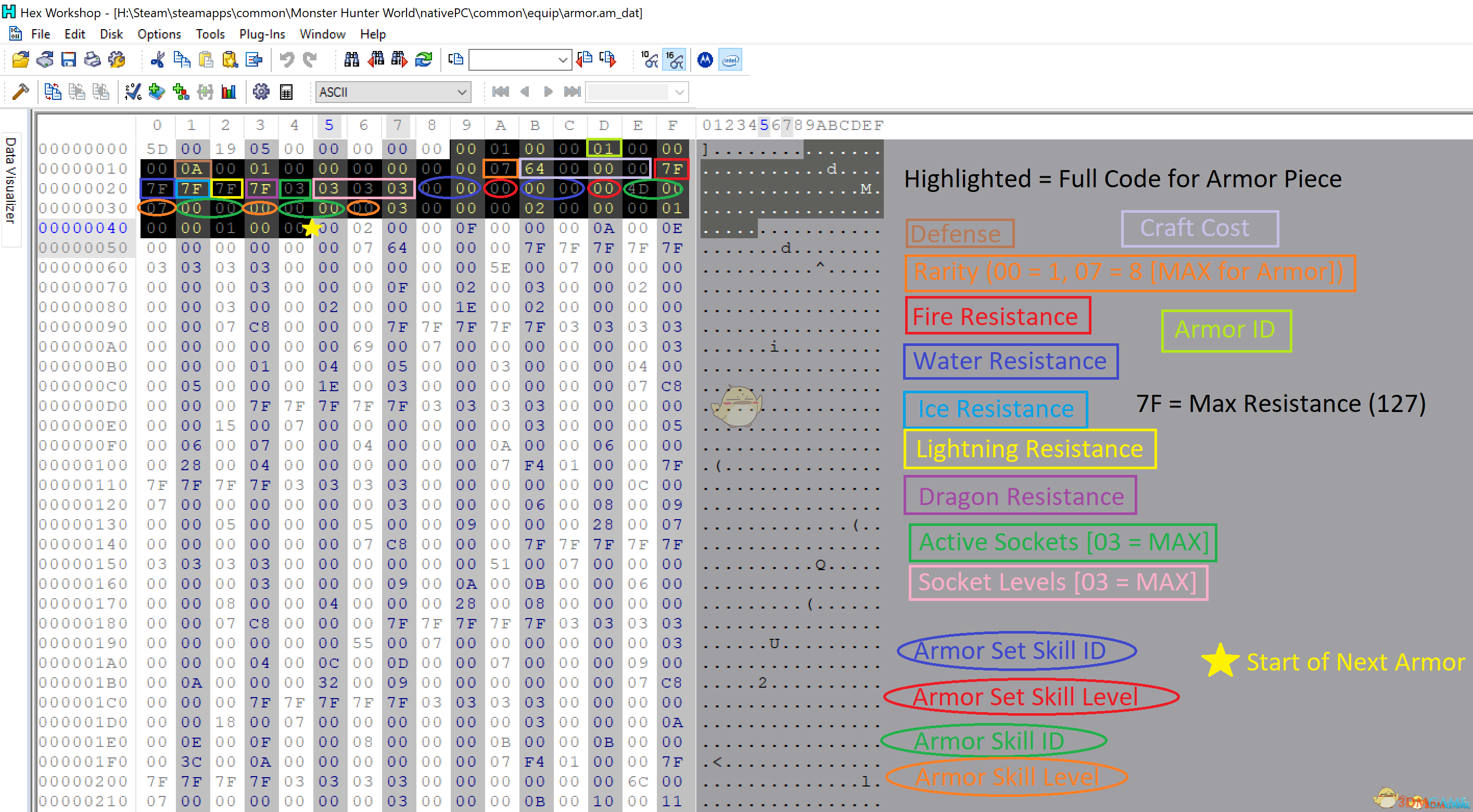Click the Open Drive disk icon

[45, 59]
